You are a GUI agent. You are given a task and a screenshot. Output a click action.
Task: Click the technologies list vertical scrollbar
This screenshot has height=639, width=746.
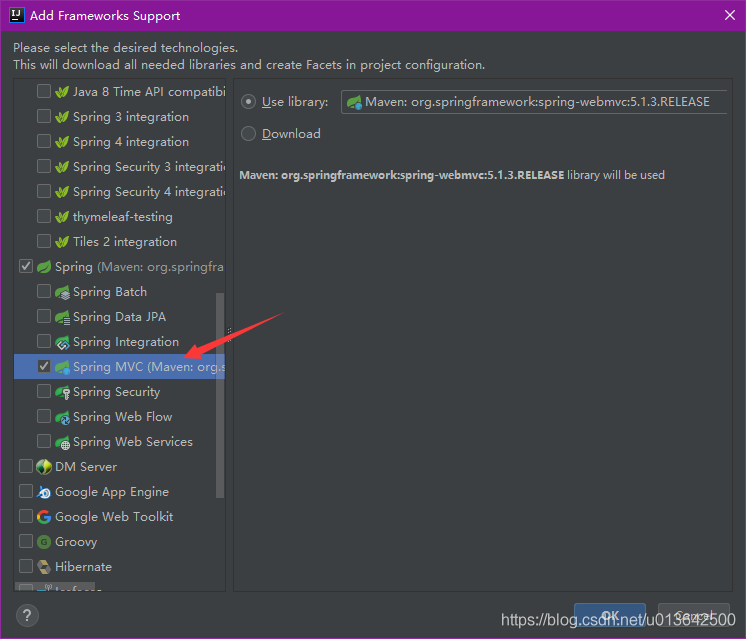tap(220, 395)
